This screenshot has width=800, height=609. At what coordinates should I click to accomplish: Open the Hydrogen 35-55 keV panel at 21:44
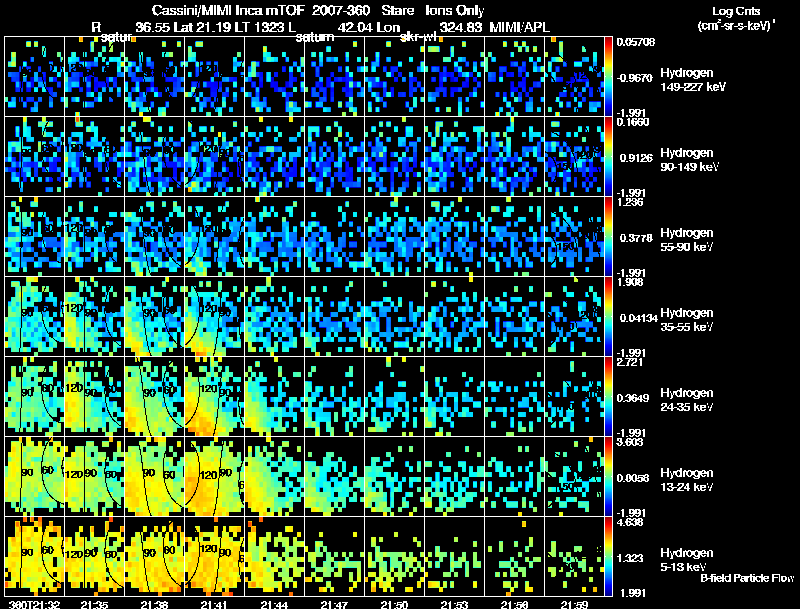point(274,316)
